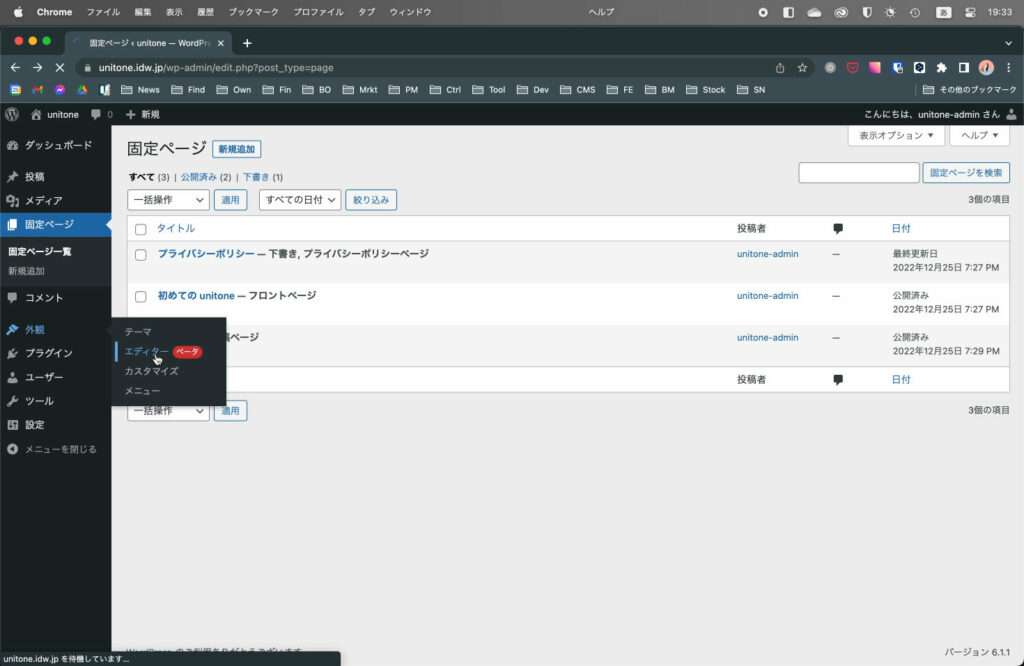Click the comments bubble in admin bar

(96, 115)
